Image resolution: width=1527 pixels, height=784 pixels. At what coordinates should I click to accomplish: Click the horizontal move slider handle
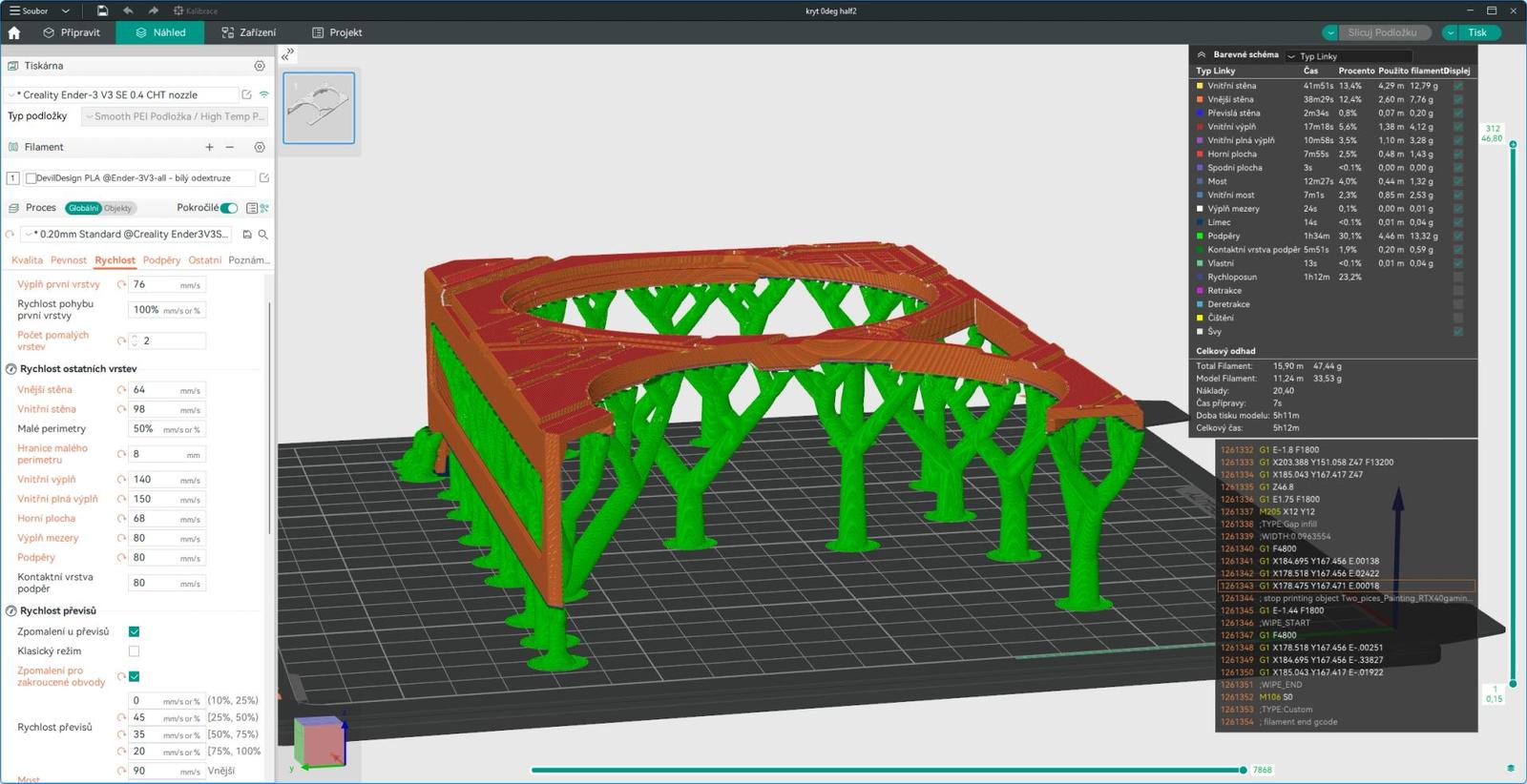coord(1243,770)
